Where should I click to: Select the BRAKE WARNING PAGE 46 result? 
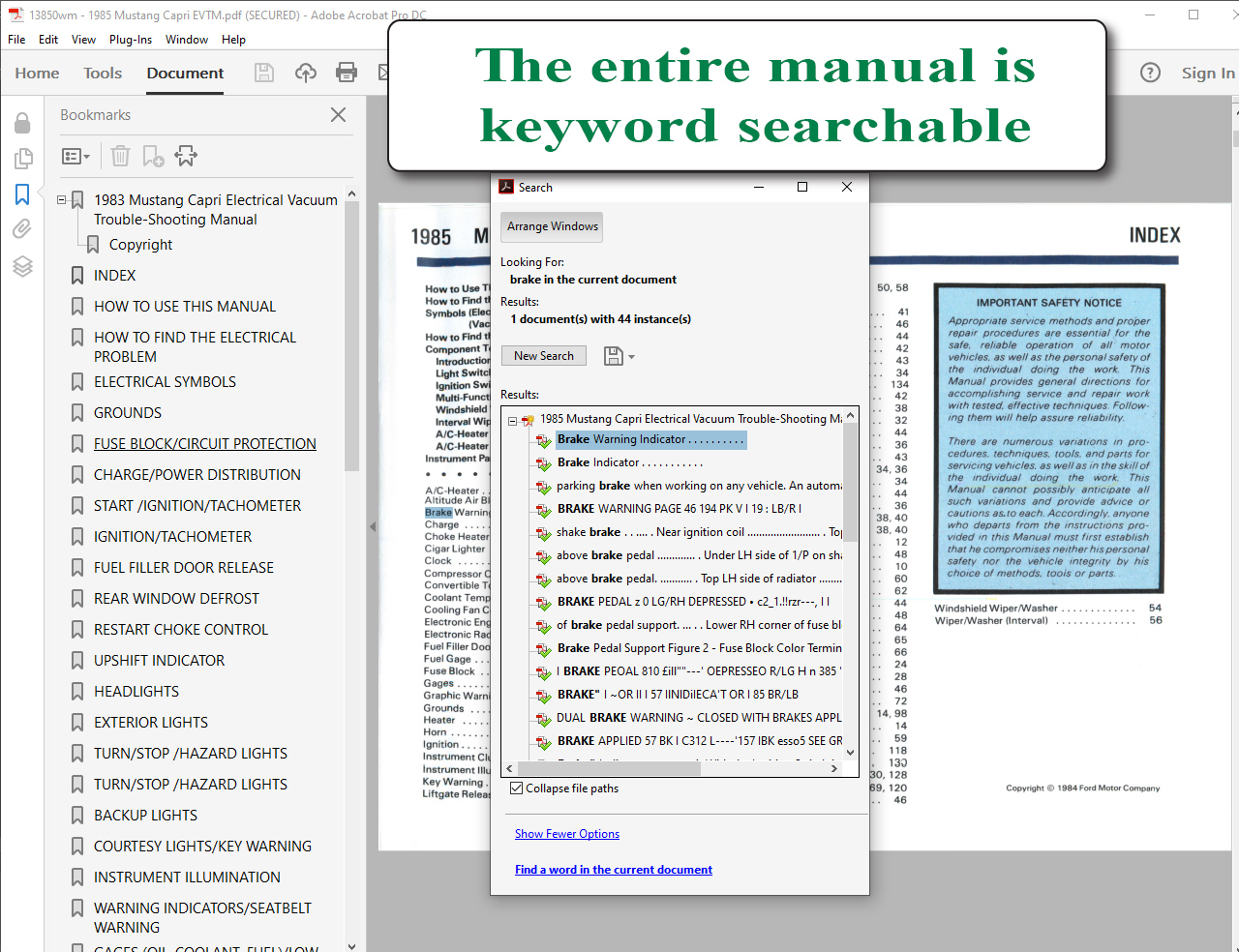pyautogui.click(x=680, y=509)
